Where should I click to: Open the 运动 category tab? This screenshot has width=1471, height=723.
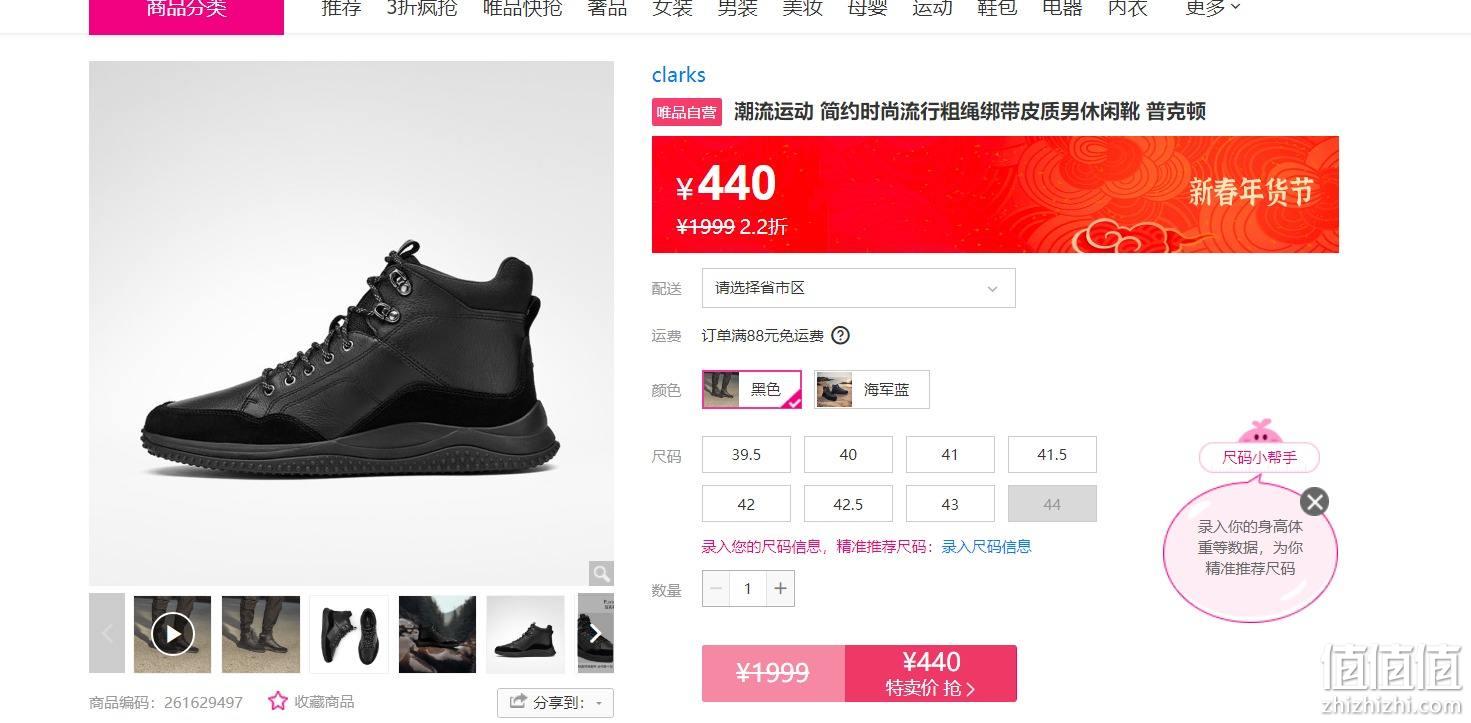click(x=932, y=8)
